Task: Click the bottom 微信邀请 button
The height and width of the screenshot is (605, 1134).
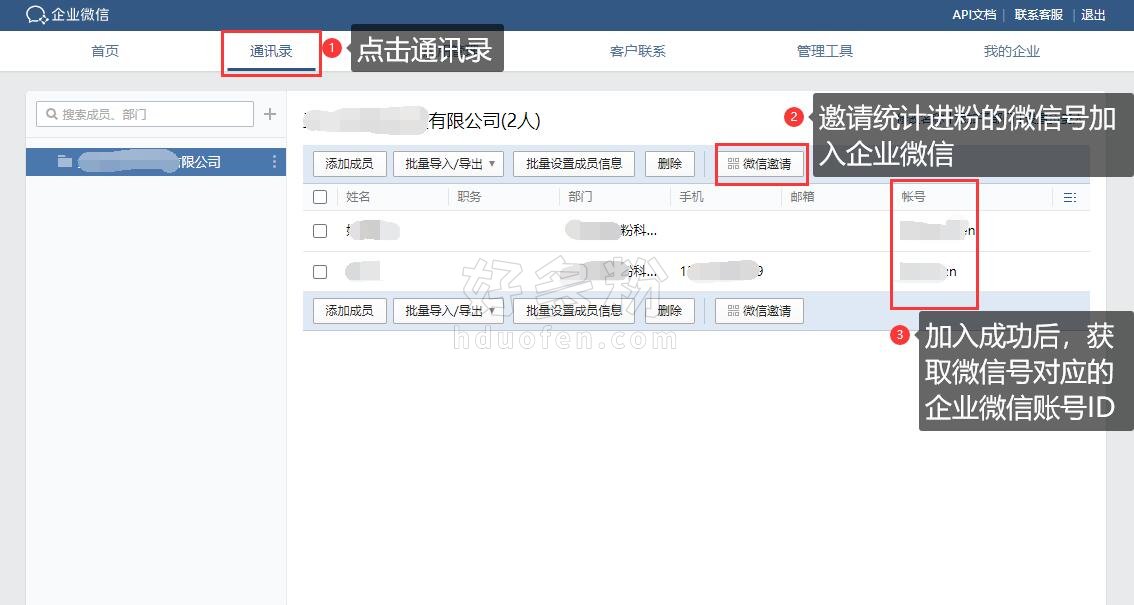Action: pos(759,311)
